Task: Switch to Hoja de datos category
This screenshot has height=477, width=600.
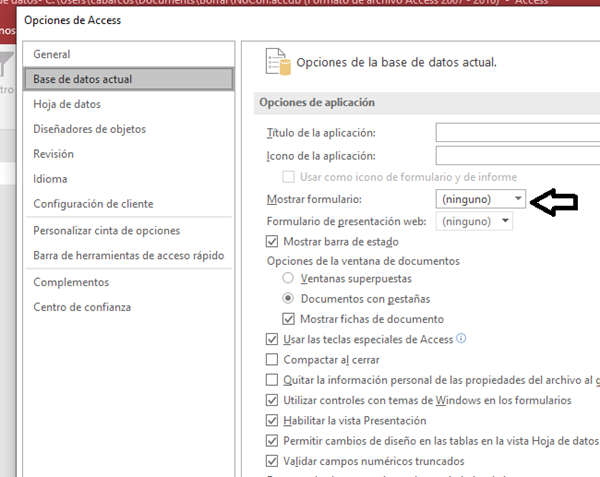Action: tap(67, 104)
